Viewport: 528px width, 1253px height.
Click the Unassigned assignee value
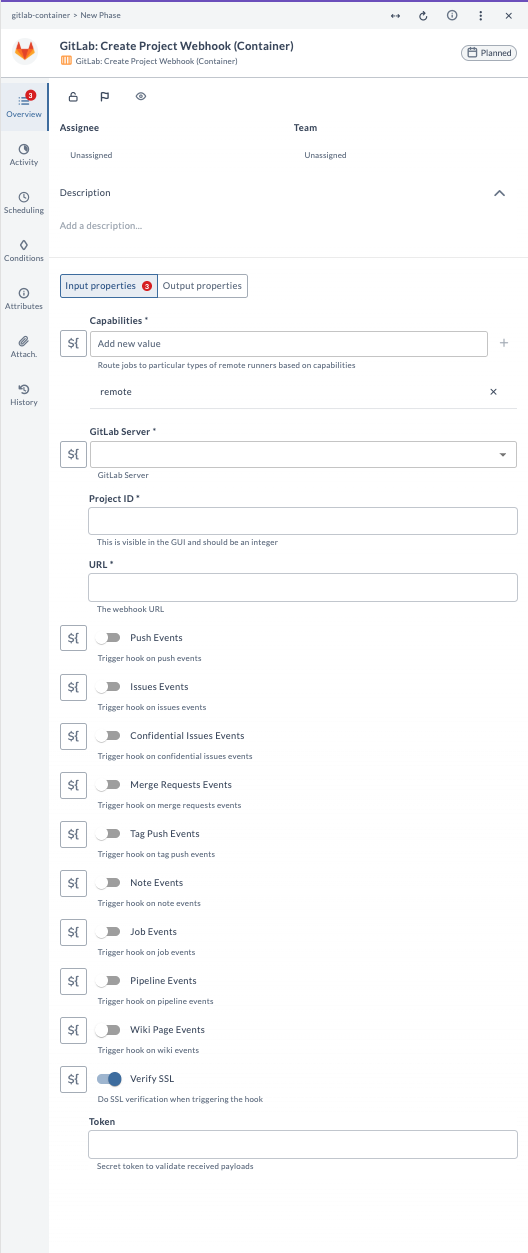click(x=91, y=156)
